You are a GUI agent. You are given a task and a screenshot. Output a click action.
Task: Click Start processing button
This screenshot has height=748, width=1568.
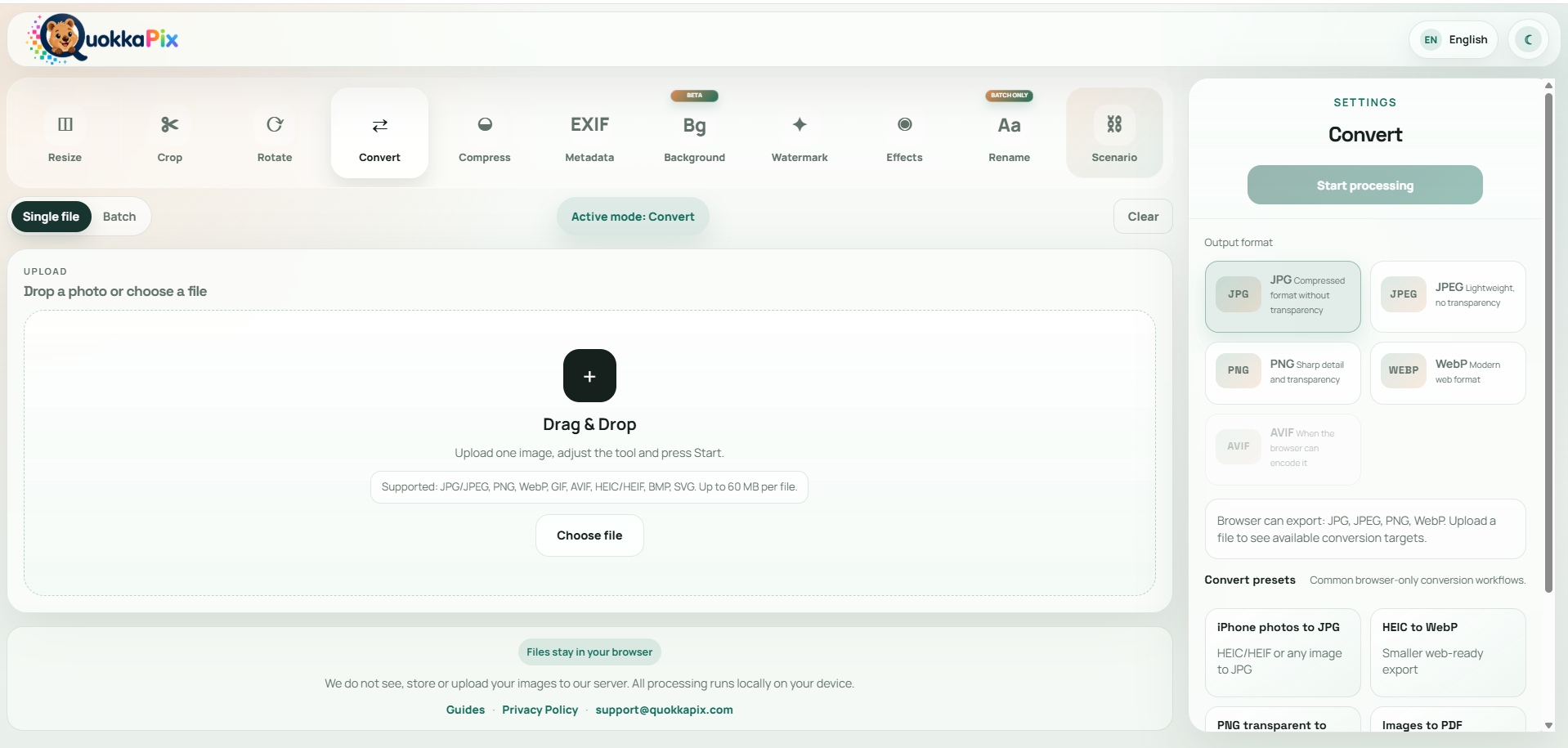tap(1364, 186)
